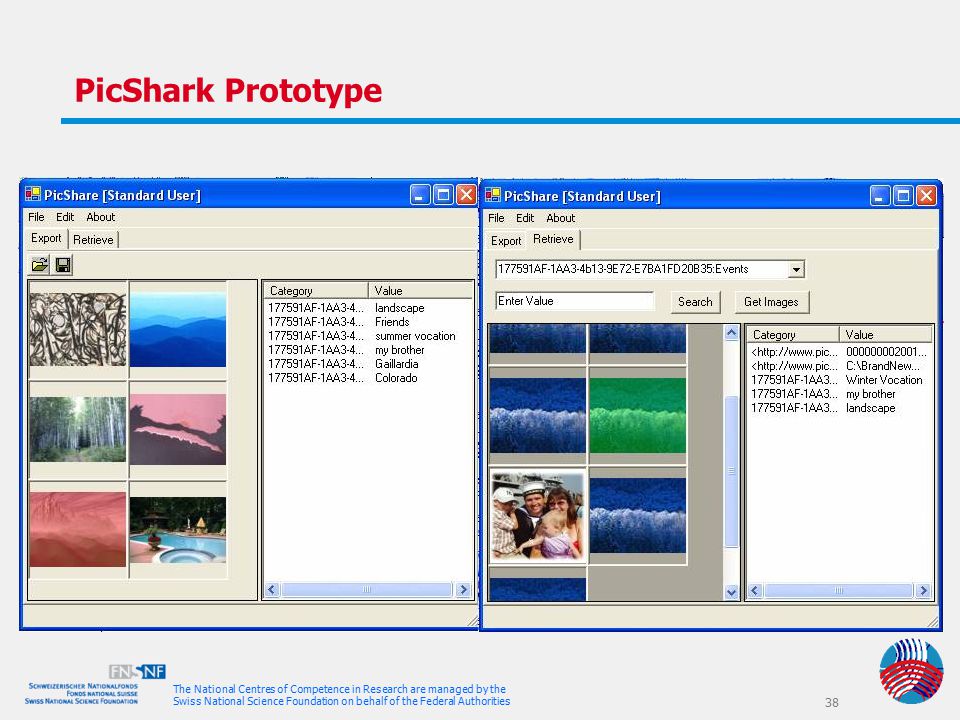Viewport: 960px width, 720px height.
Task: Select the 'Winter Vocation' row
Action: [x=839, y=380]
